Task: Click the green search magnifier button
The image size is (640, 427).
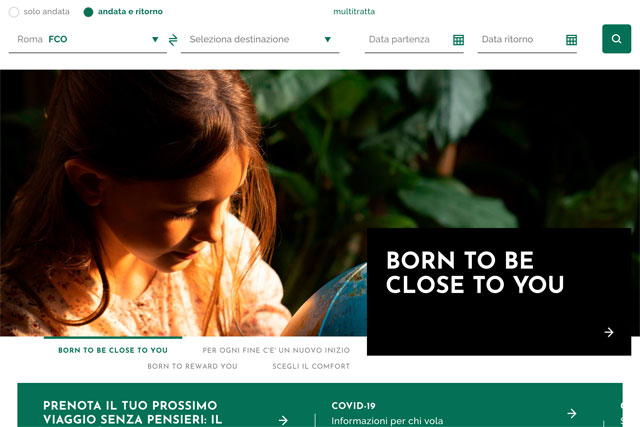Action: 616,39
